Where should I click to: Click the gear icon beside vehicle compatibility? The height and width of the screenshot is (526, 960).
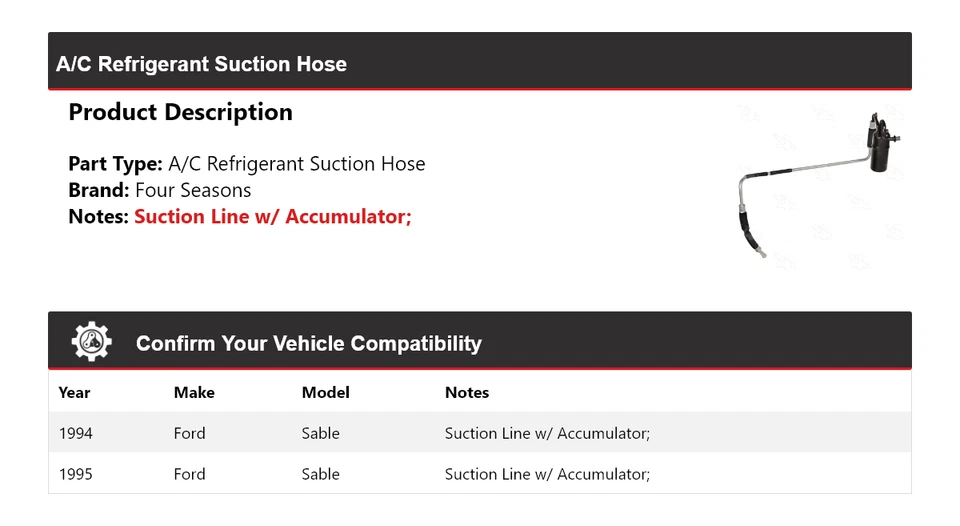coord(91,342)
